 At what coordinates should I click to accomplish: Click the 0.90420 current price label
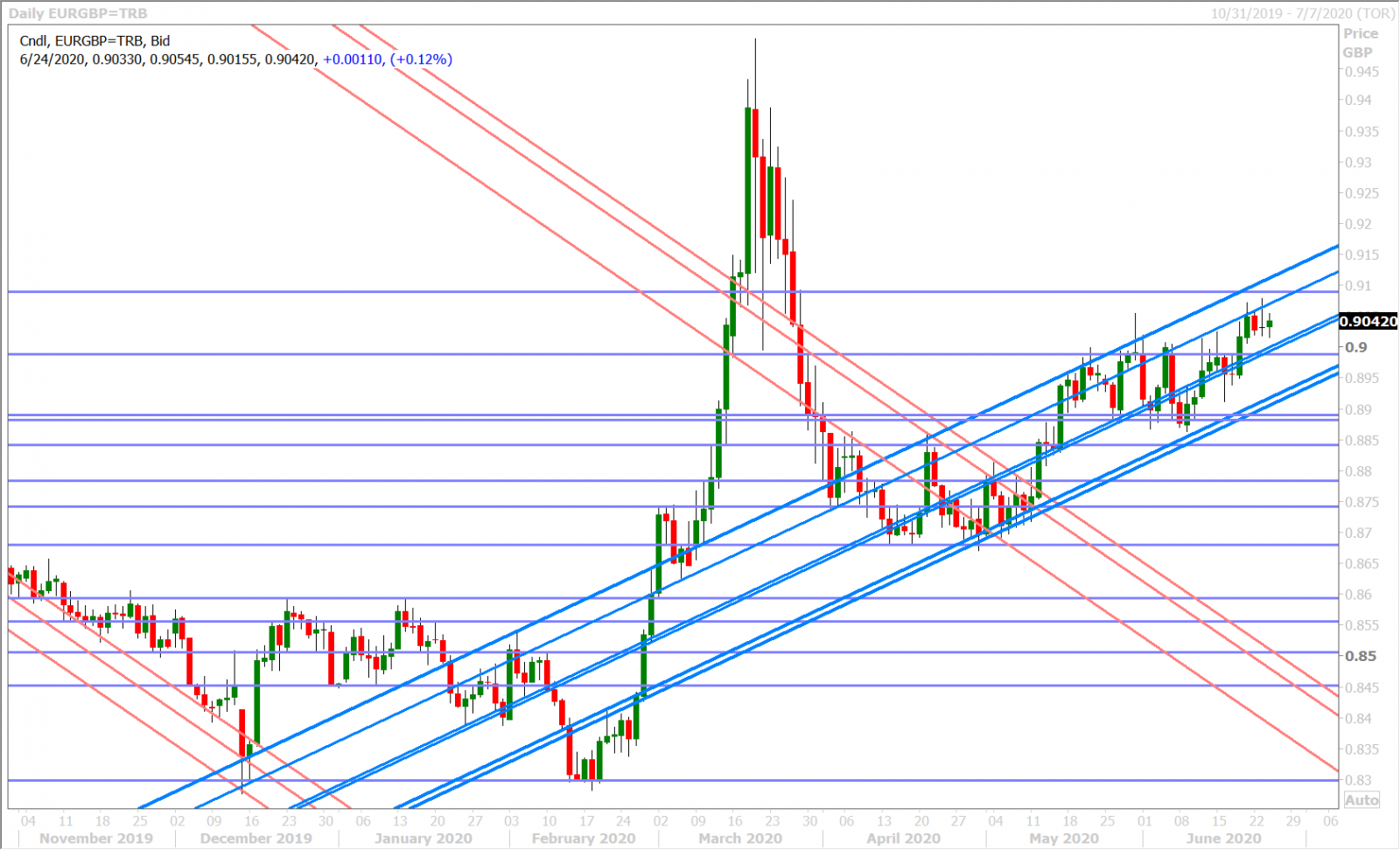(1368, 322)
